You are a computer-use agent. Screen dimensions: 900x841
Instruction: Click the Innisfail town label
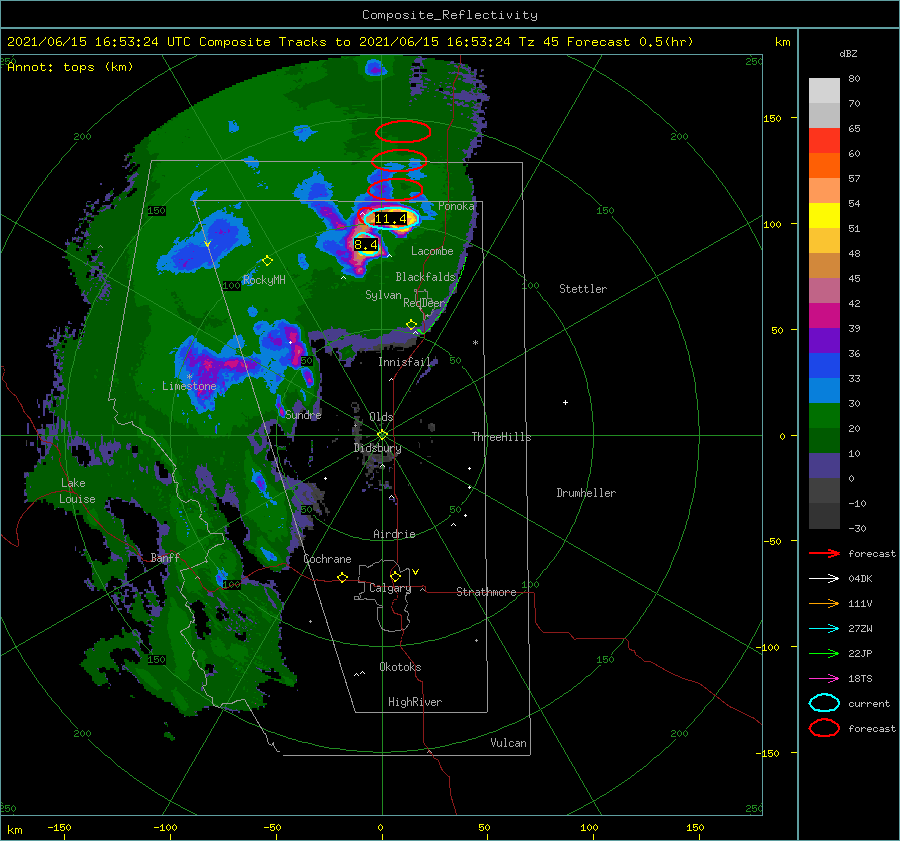coord(404,362)
